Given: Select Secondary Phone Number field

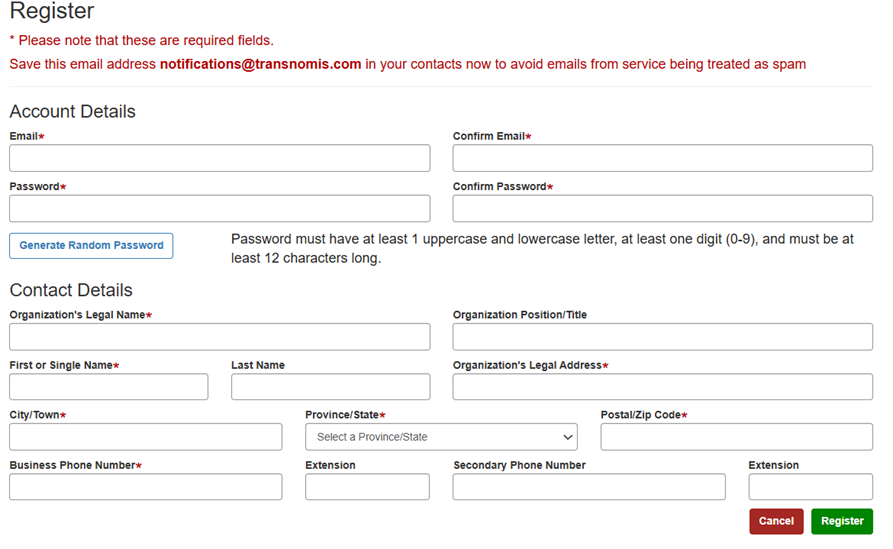Looking at the screenshot, I should coord(589,487).
